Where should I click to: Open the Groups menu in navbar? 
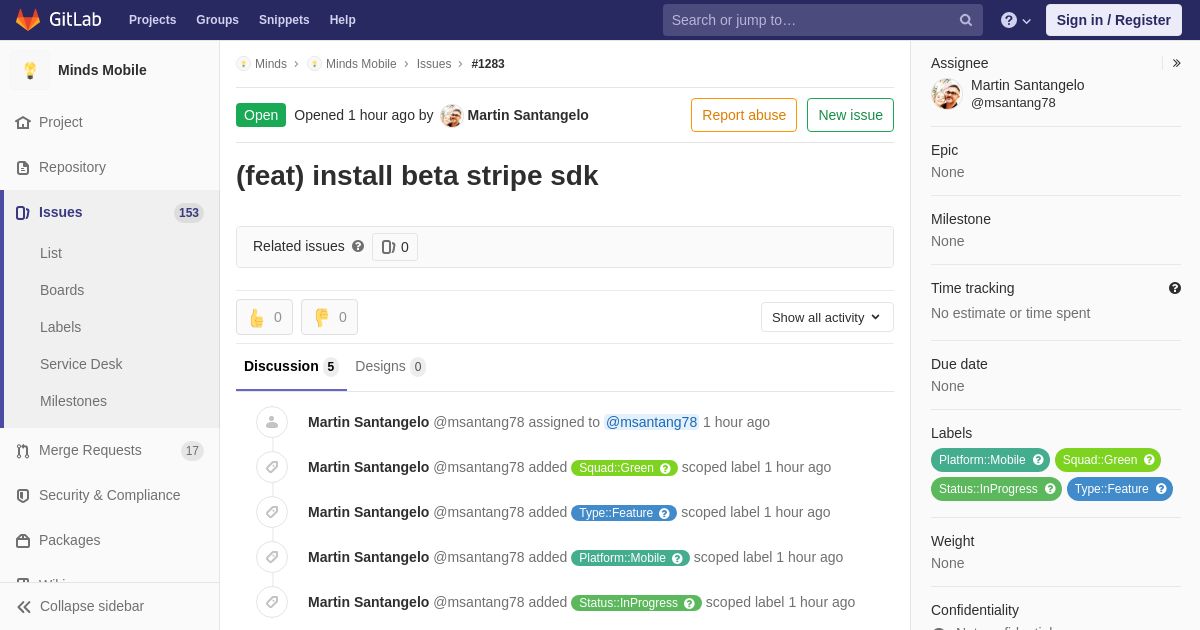click(217, 20)
